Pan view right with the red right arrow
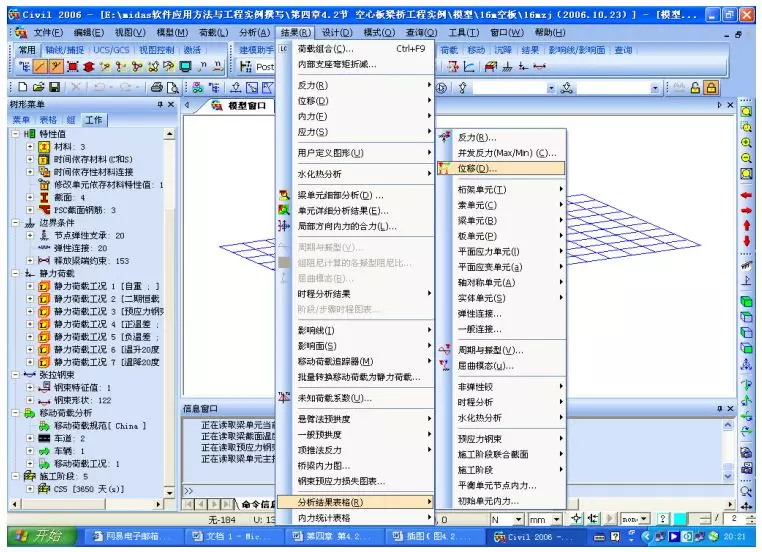Screen dimensions: 762x552 pyautogui.click(x=746, y=210)
